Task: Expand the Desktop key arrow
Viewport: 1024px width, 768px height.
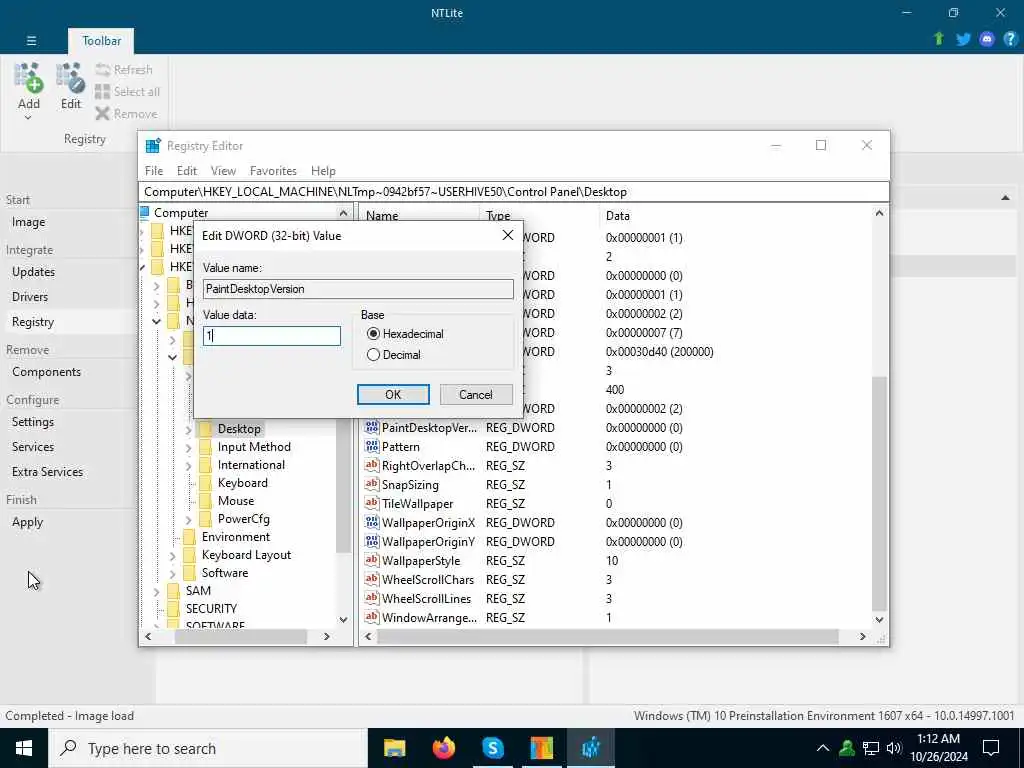Action: 189,430
